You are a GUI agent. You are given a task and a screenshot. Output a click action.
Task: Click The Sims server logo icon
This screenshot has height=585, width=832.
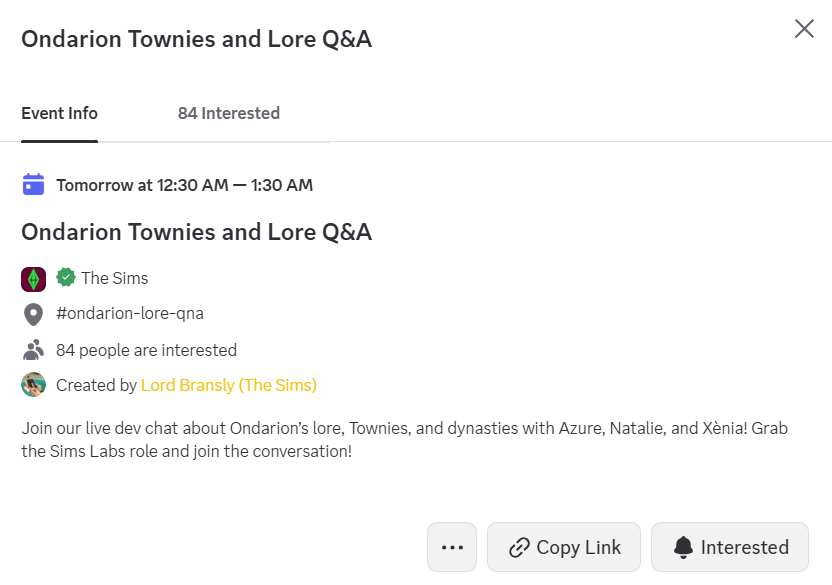[33, 278]
